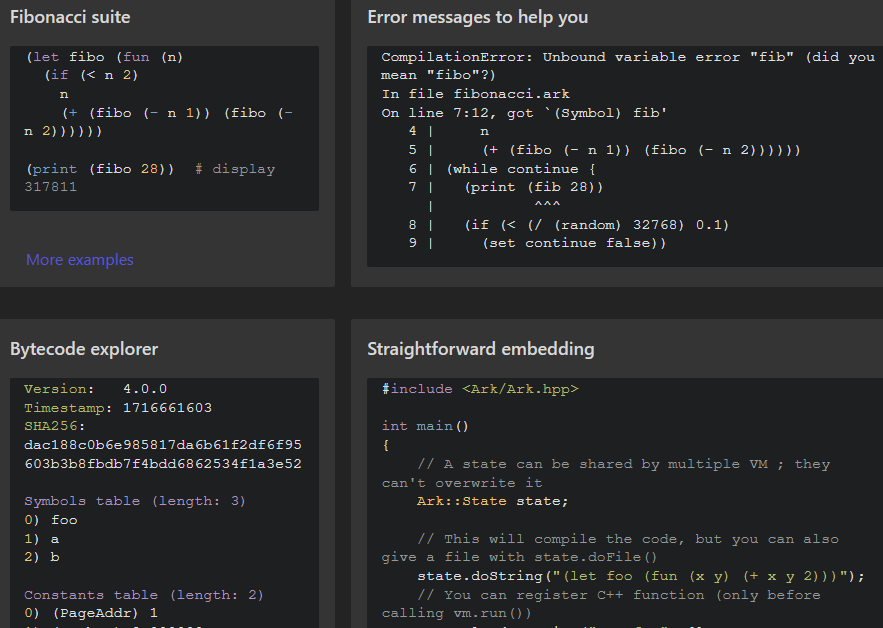
Task: Click the Straightforward embedding heading
Action: [x=480, y=349]
